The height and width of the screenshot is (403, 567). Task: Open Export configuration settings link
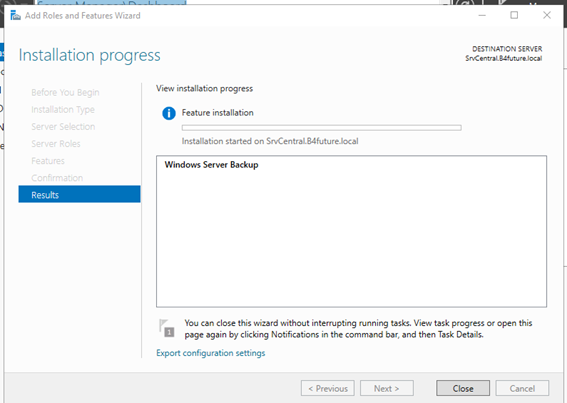click(x=210, y=353)
